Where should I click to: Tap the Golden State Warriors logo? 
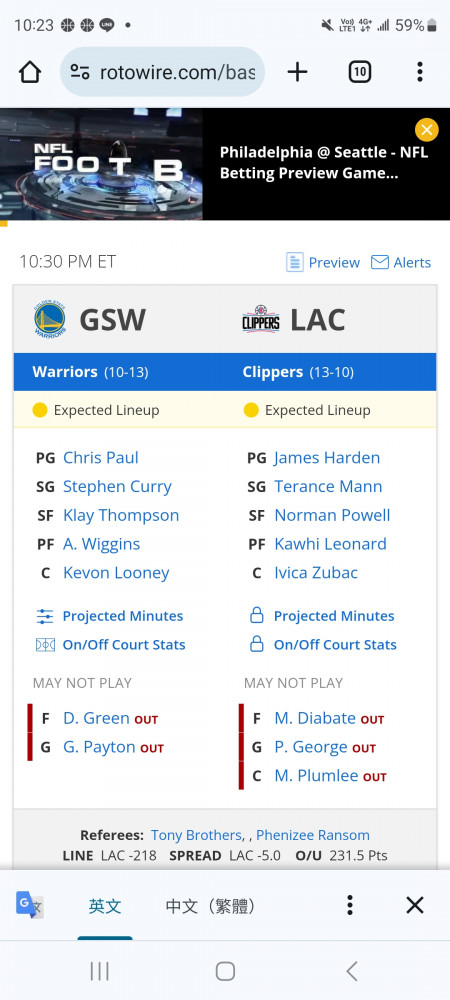(50, 320)
